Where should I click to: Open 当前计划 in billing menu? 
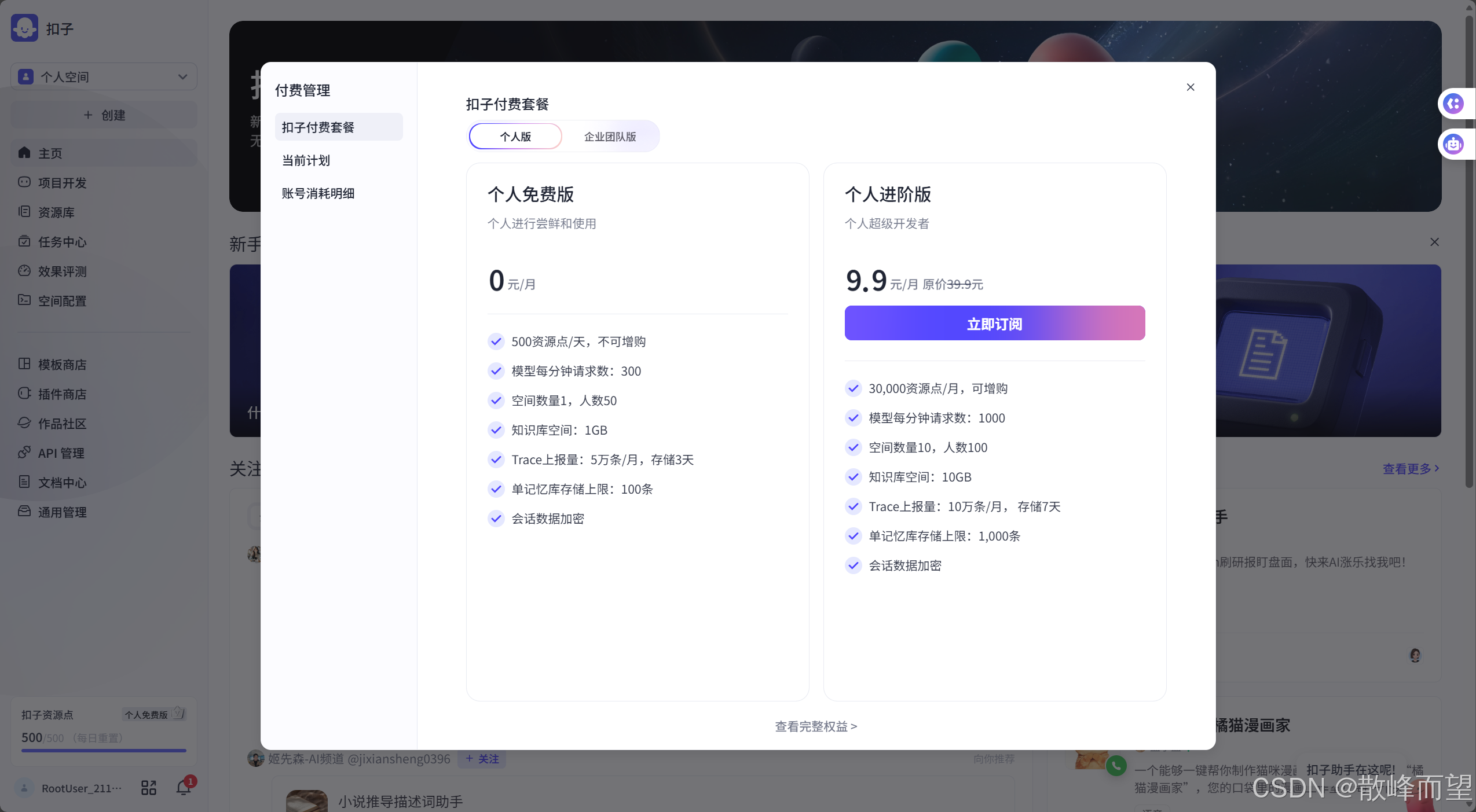point(306,160)
